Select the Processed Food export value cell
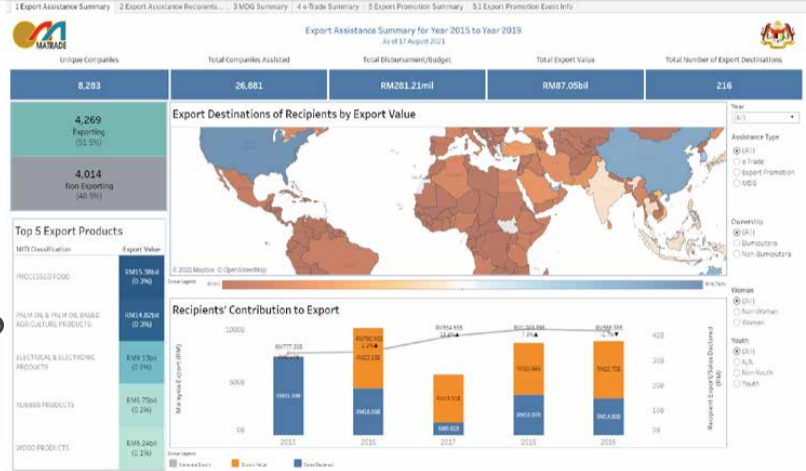 (x=138, y=276)
